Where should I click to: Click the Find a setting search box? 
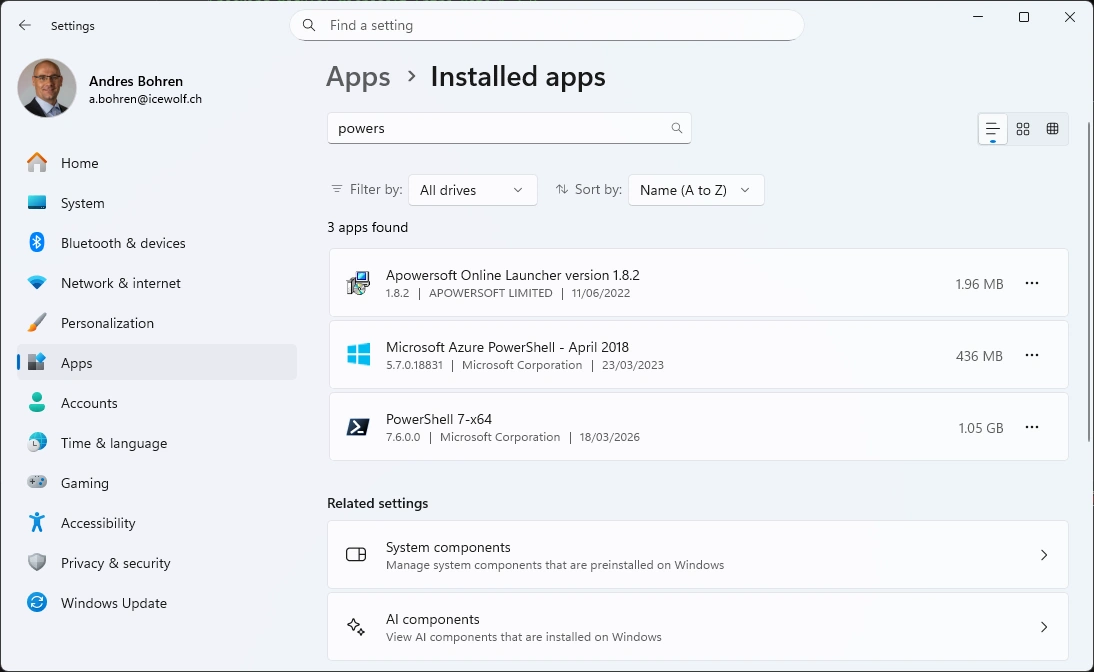click(546, 25)
